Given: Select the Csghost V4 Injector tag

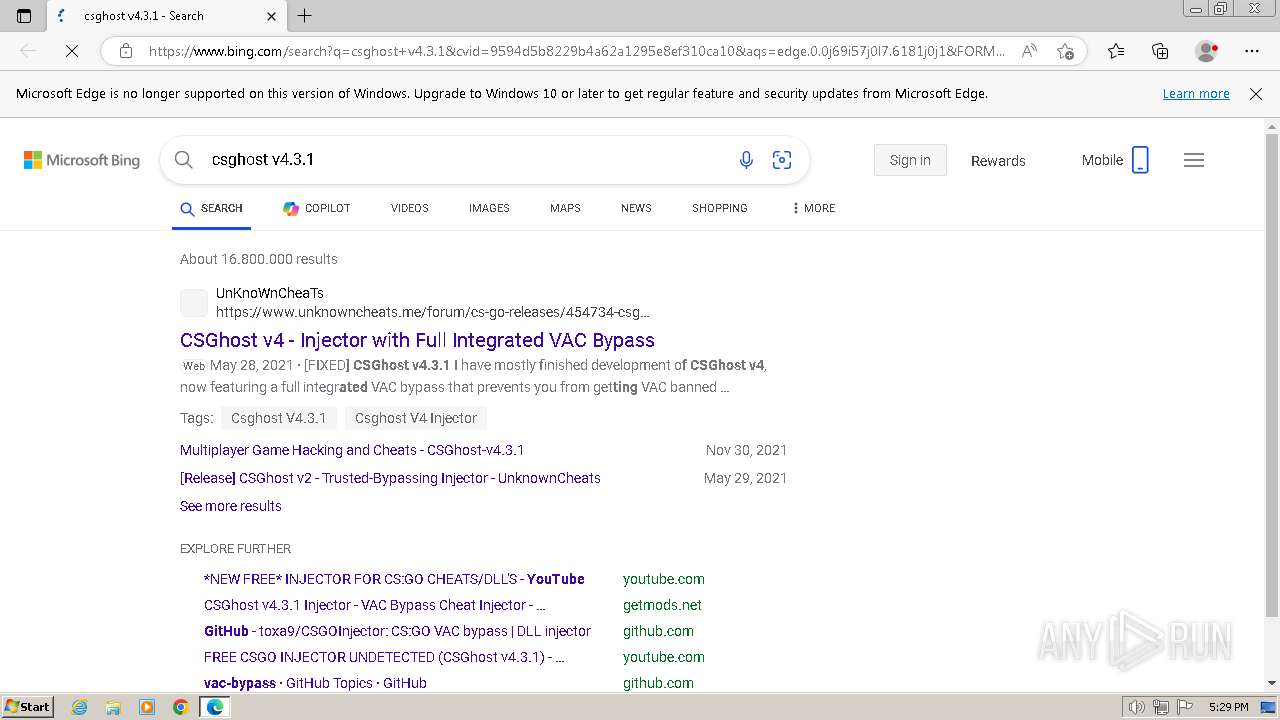Looking at the screenshot, I should pyautogui.click(x=416, y=418).
